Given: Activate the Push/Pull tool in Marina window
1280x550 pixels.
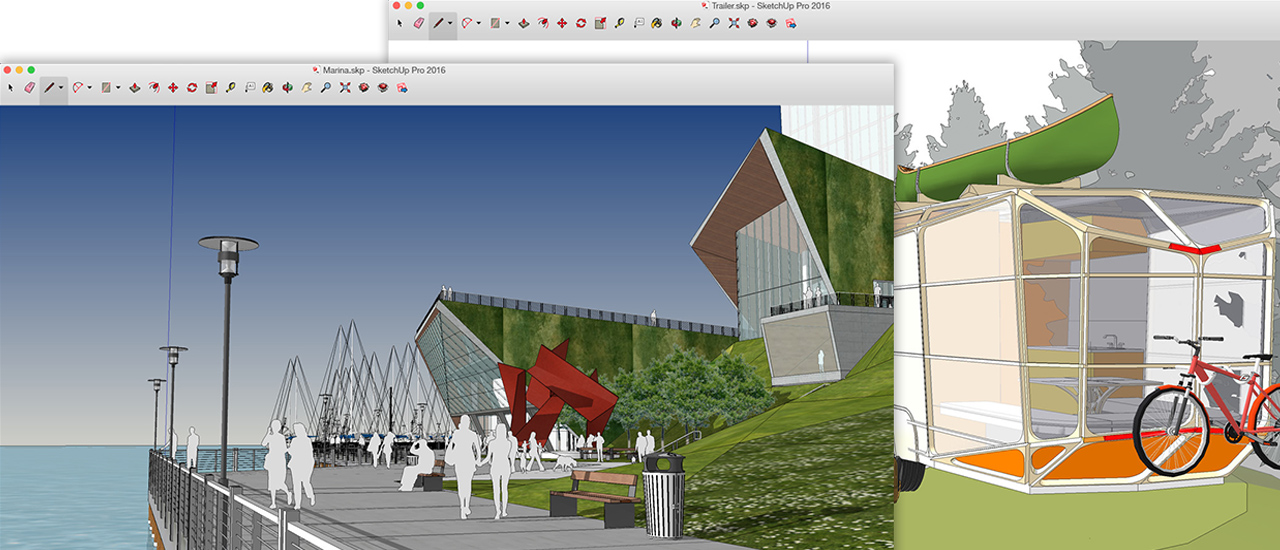Looking at the screenshot, I should [134, 88].
